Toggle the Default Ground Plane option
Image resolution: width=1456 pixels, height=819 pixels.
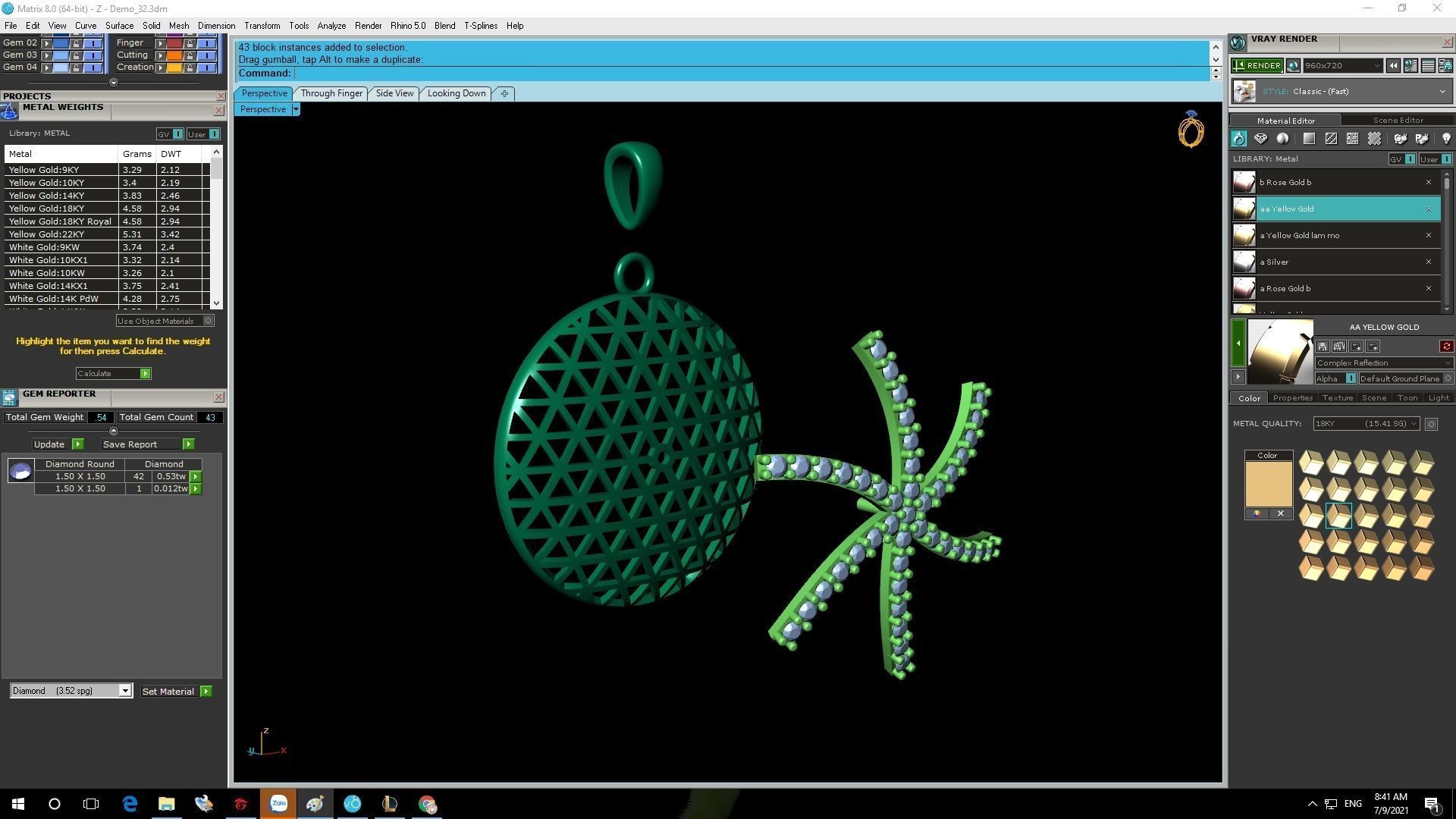click(1405, 378)
